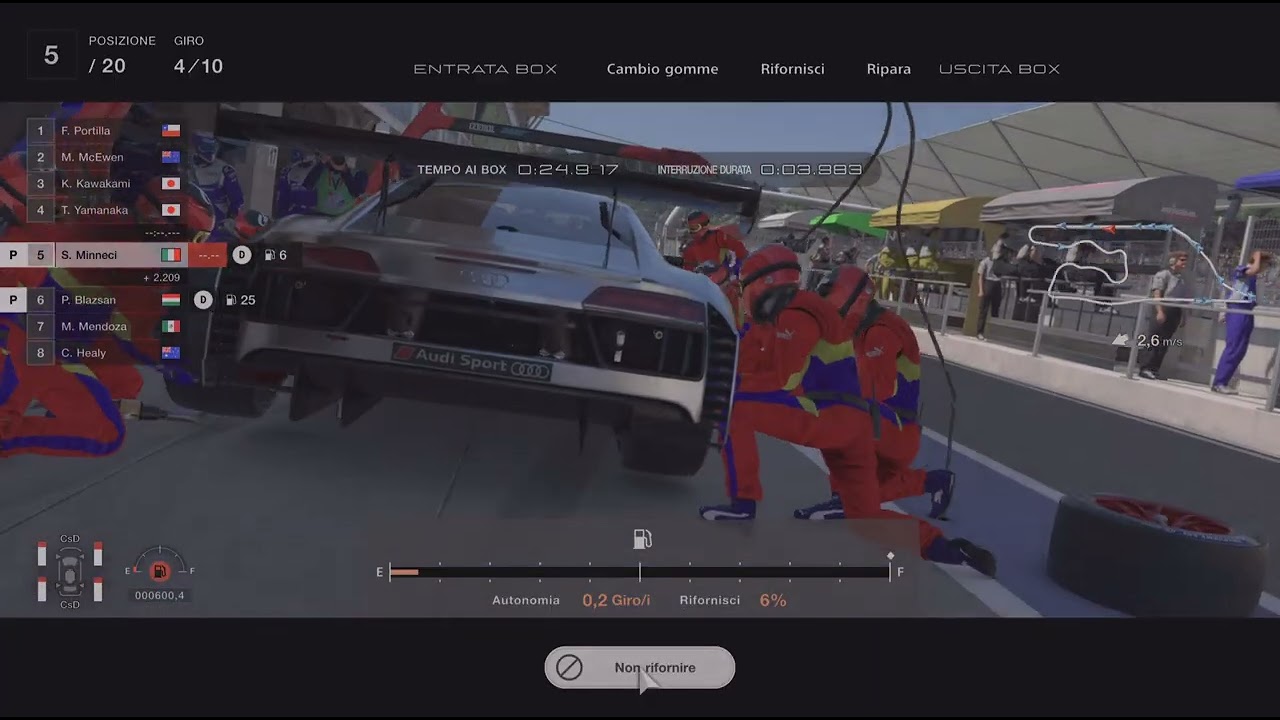Screen dimensions: 1280x720
Task: Click fuel icon with 25 in Blazsan row
Action: click(240, 299)
